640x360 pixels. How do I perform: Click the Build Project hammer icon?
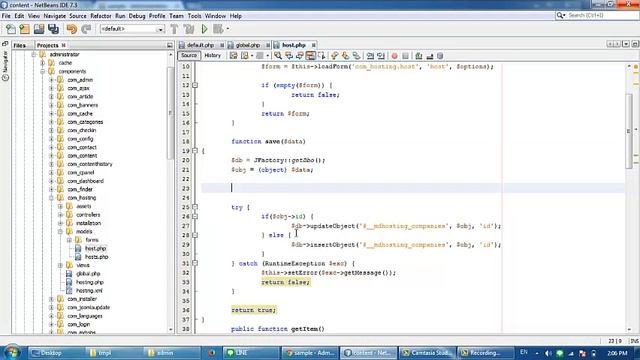tap(174, 29)
